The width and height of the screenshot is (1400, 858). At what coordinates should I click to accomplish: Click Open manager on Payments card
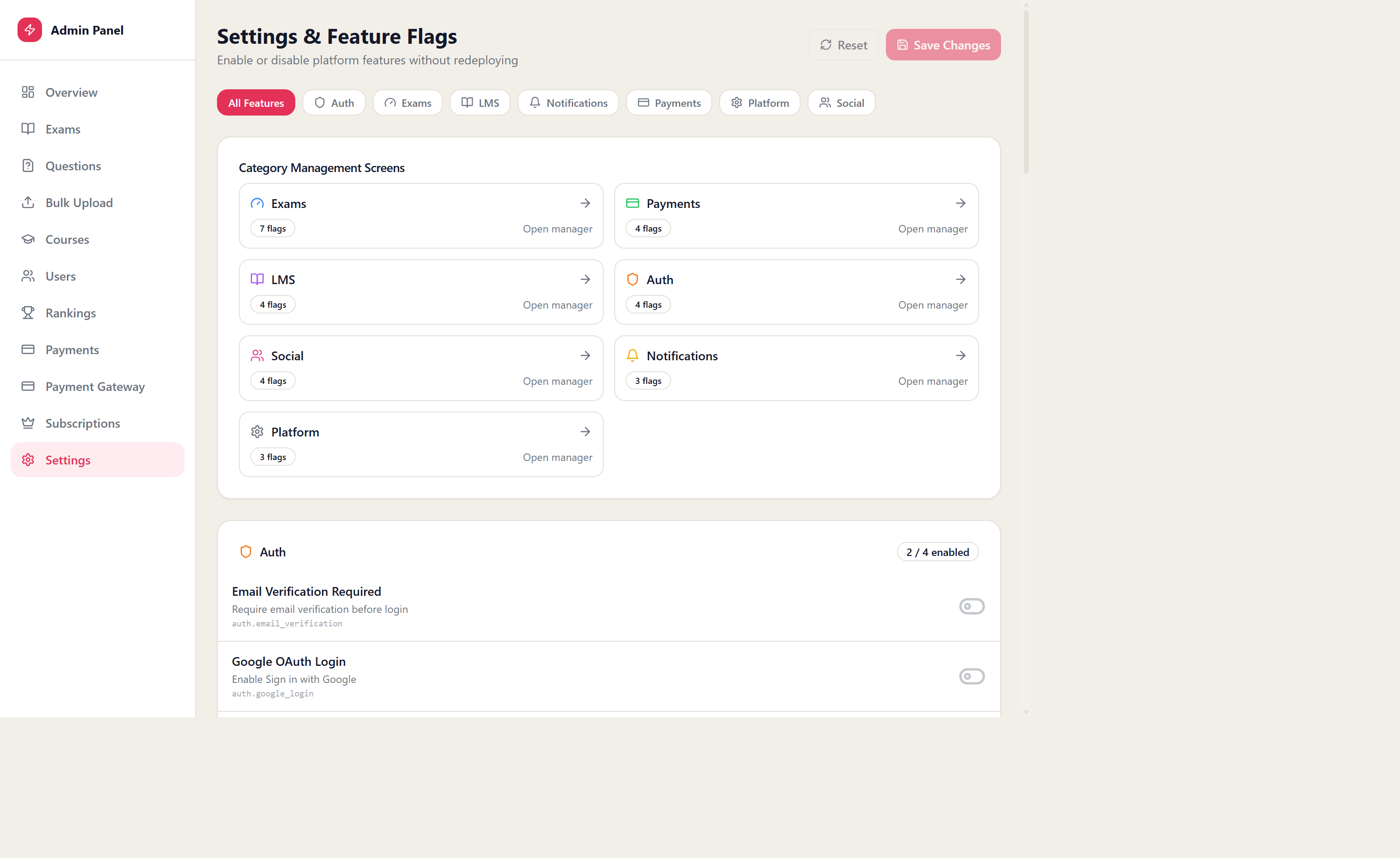tap(933, 229)
